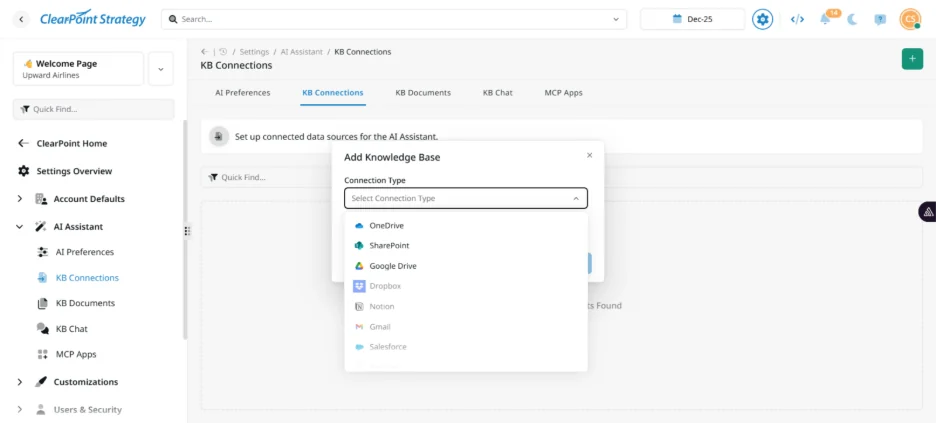The image size is (936, 423).
Task: Expand the search bar dropdown chevron
Action: point(616,19)
